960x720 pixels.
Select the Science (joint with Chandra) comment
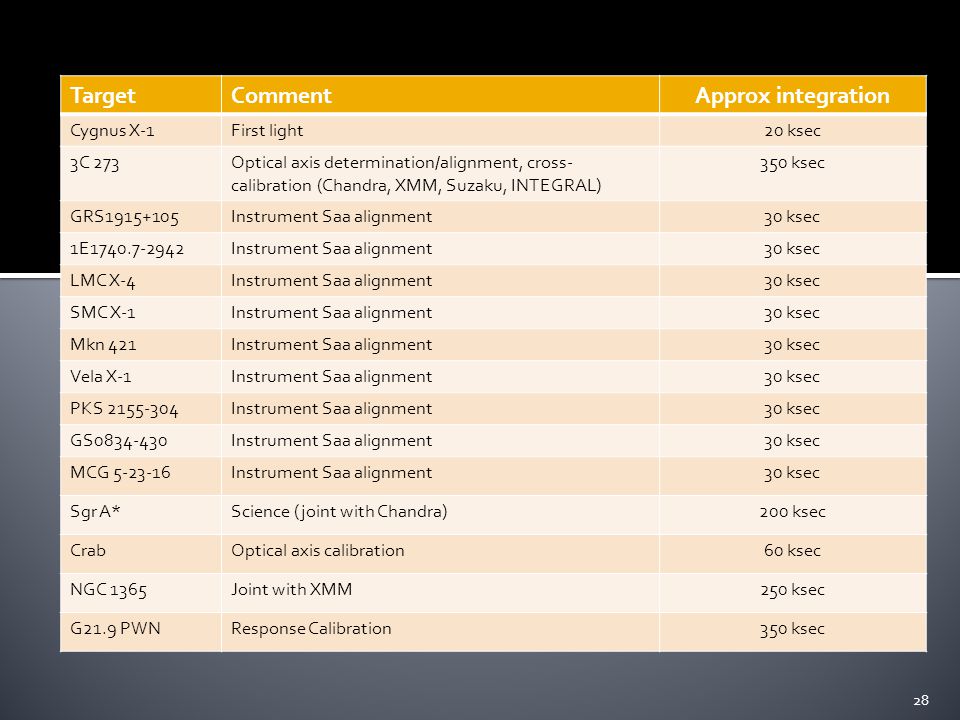(x=339, y=511)
